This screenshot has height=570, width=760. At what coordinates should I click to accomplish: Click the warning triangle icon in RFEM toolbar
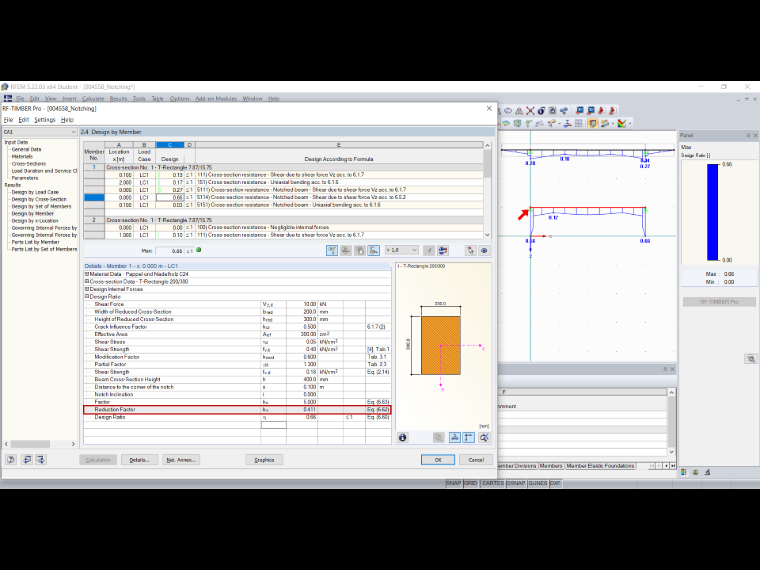click(x=519, y=111)
